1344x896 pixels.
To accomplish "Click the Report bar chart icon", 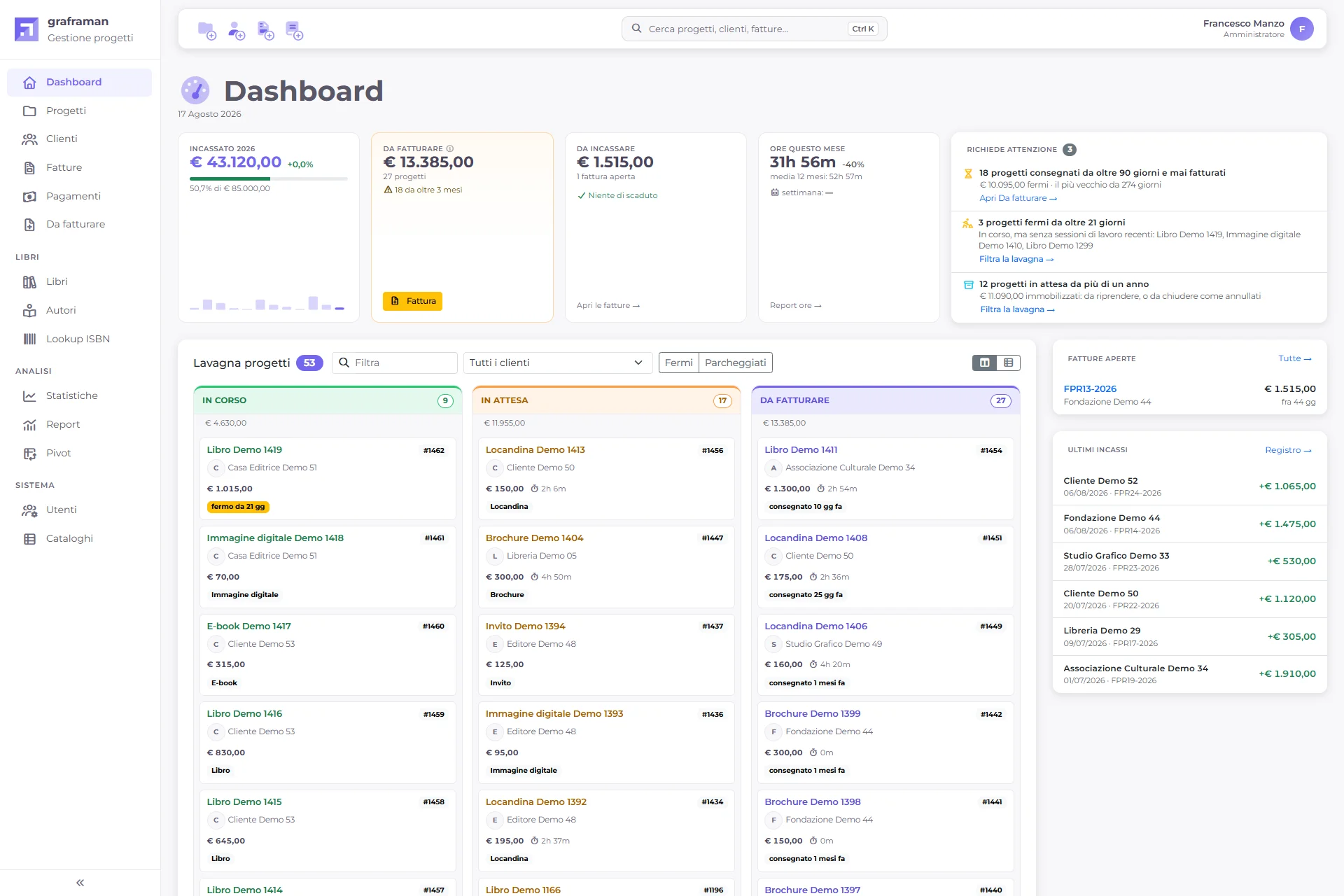I will pyautogui.click(x=29, y=425).
